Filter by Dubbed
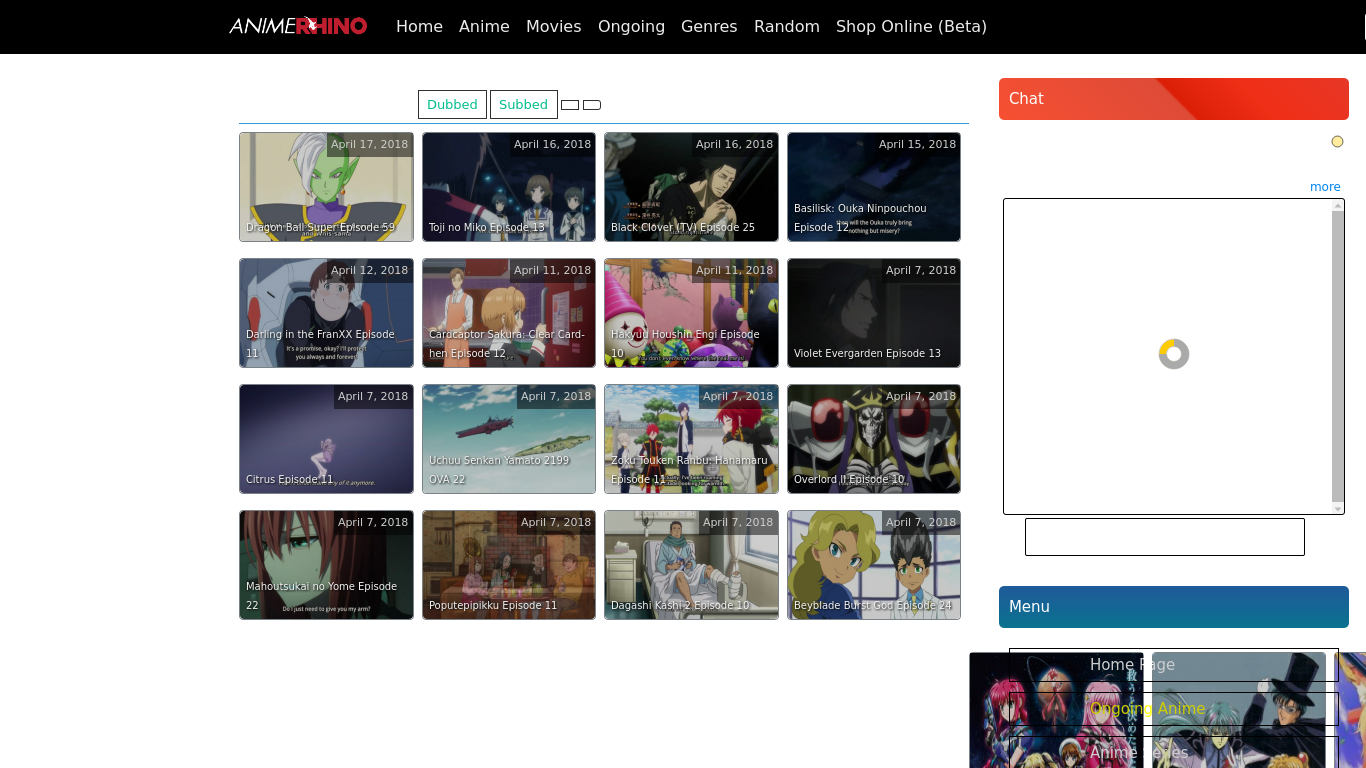This screenshot has width=1366, height=768. 452,104
